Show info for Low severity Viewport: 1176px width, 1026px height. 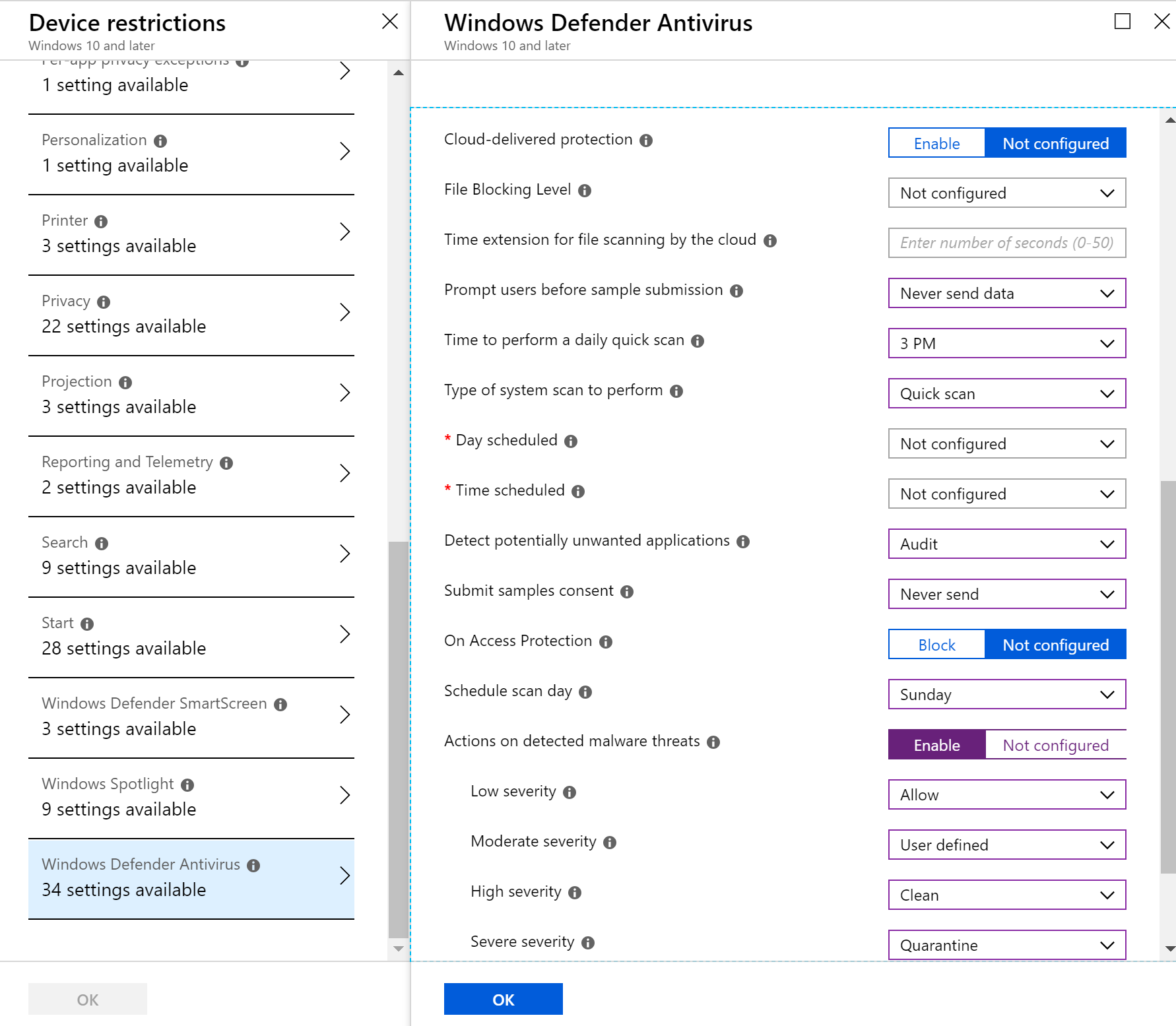[x=570, y=792]
